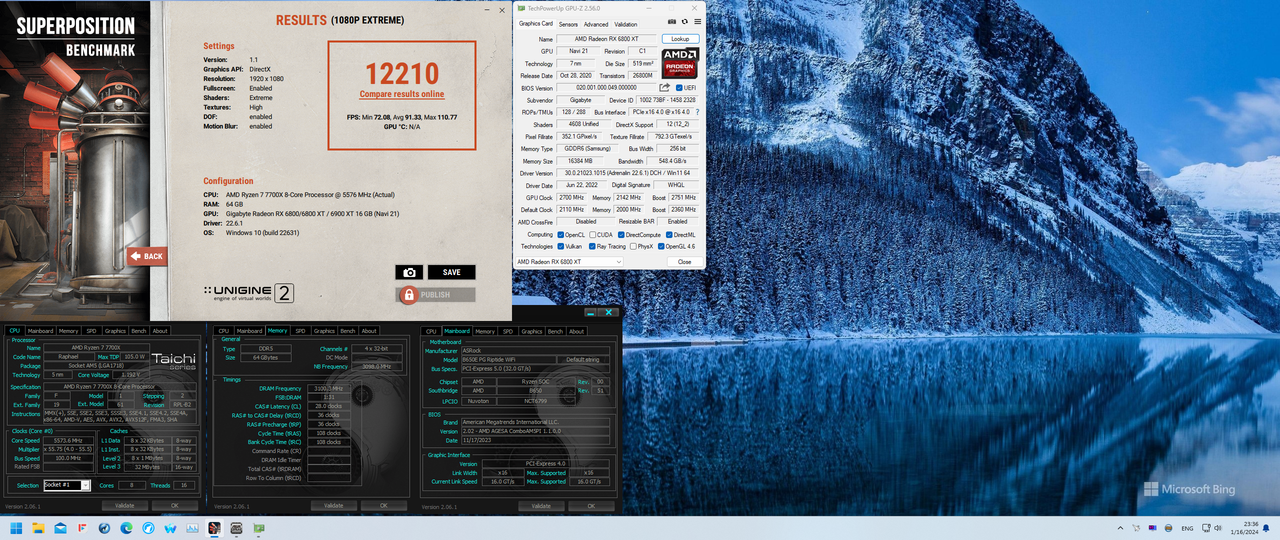This screenshot has height=540, width=1280.
Task: Toggle the Vulkan checkbox
Action: [x=561, y=246]
